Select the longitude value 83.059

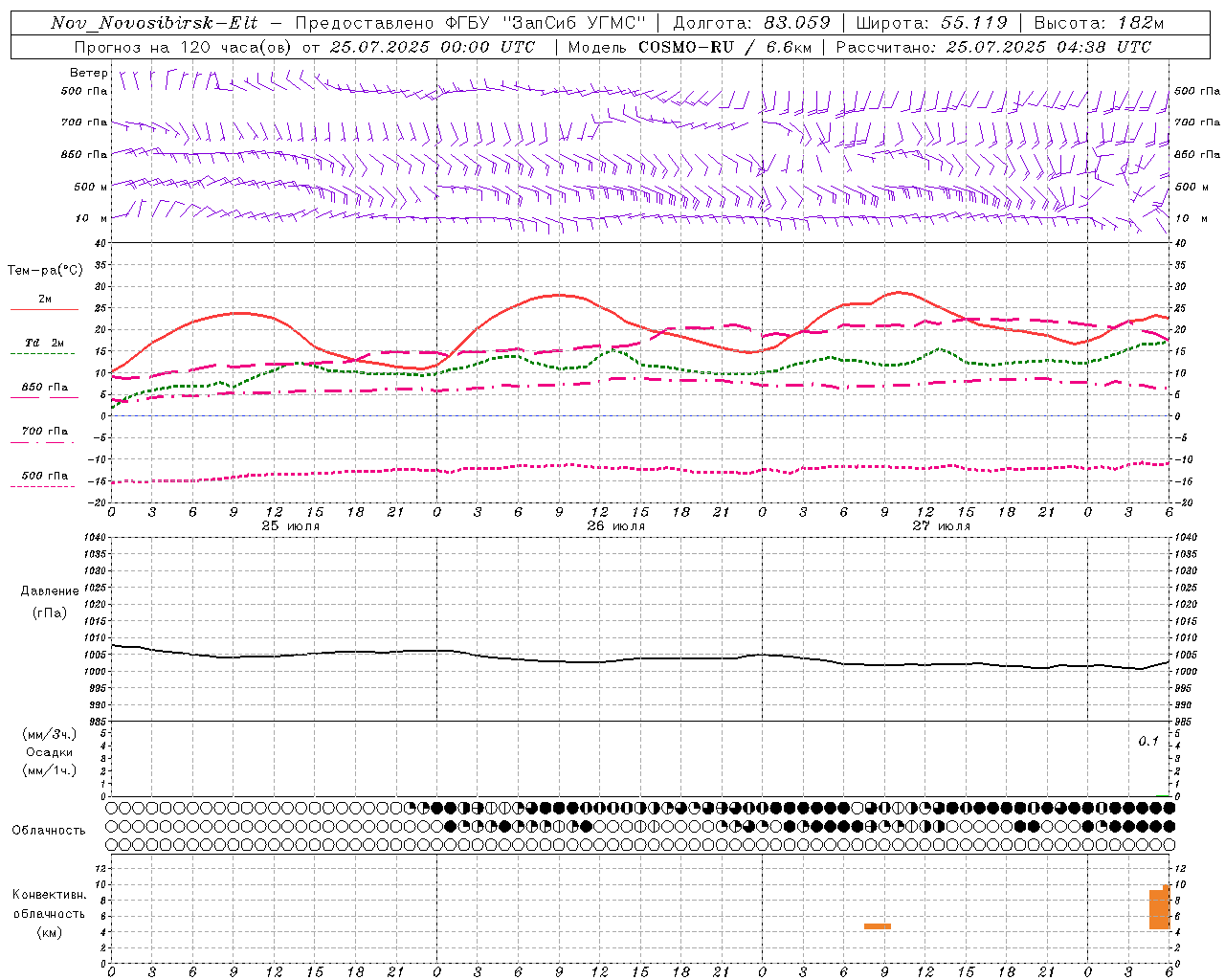click(x=797, y=23)
